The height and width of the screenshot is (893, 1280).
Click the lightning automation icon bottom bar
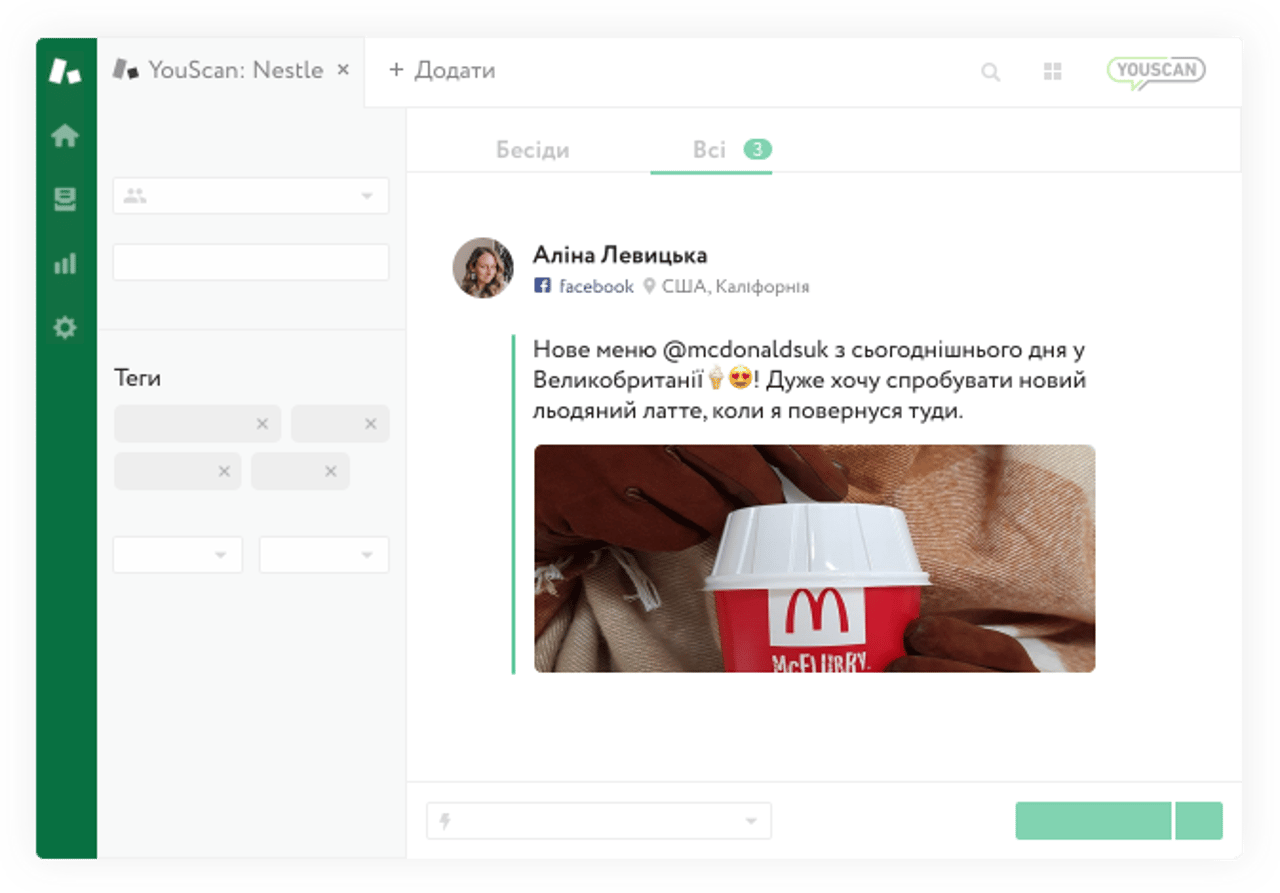point(443,820)
